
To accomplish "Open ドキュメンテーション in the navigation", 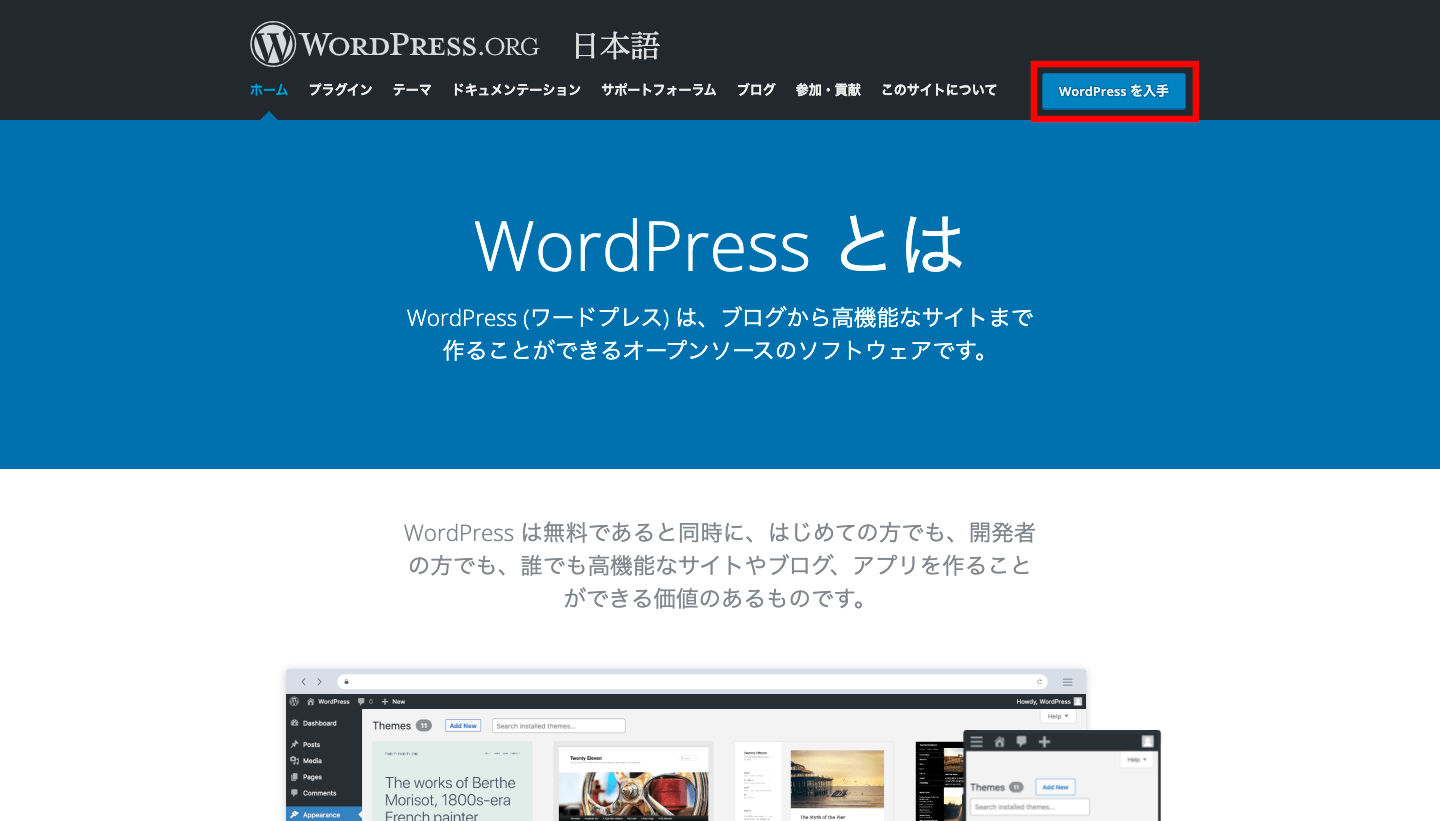I will (x=516, y=90).
